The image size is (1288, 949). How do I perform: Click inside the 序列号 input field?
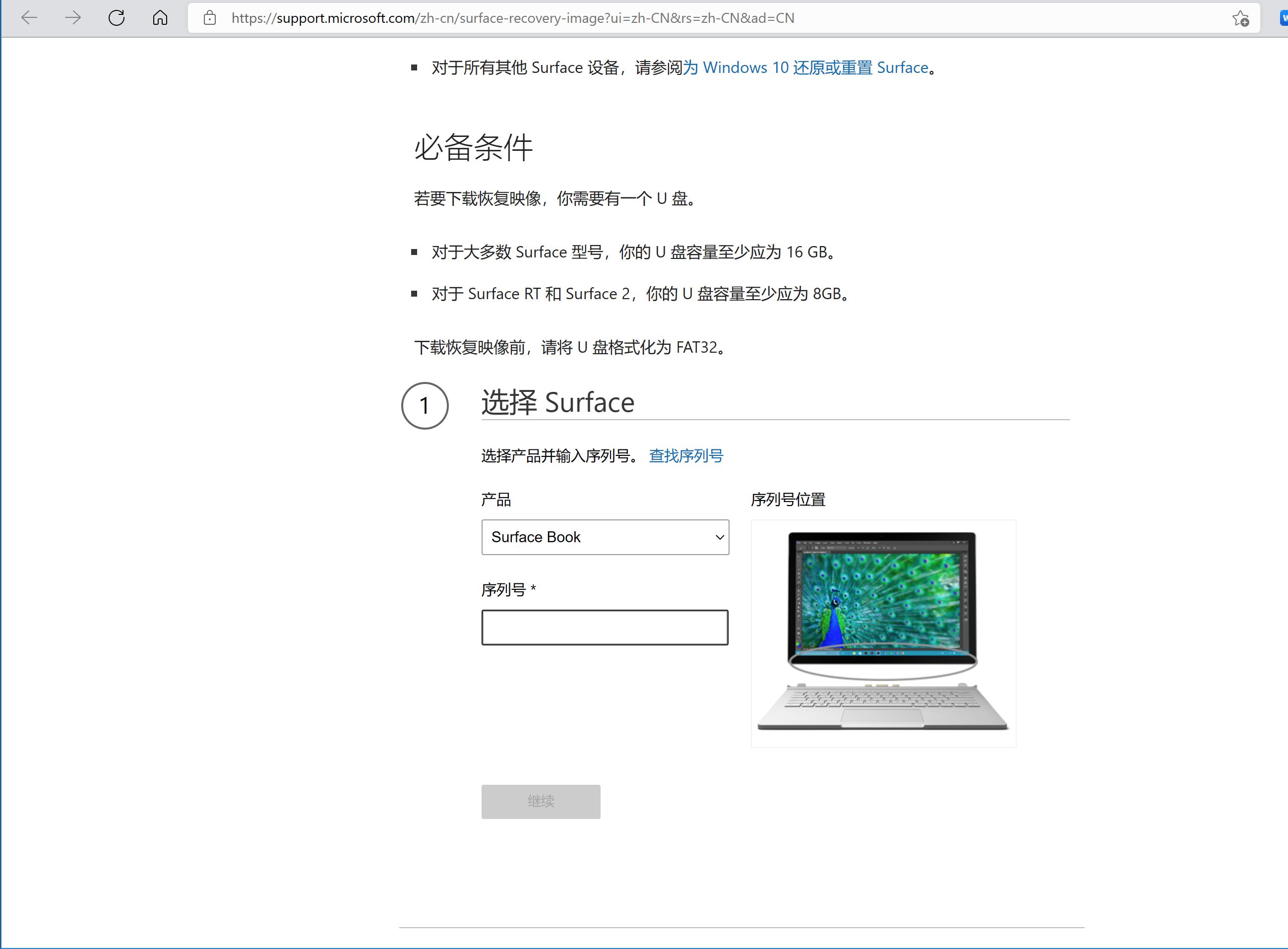tap(604, 627)
